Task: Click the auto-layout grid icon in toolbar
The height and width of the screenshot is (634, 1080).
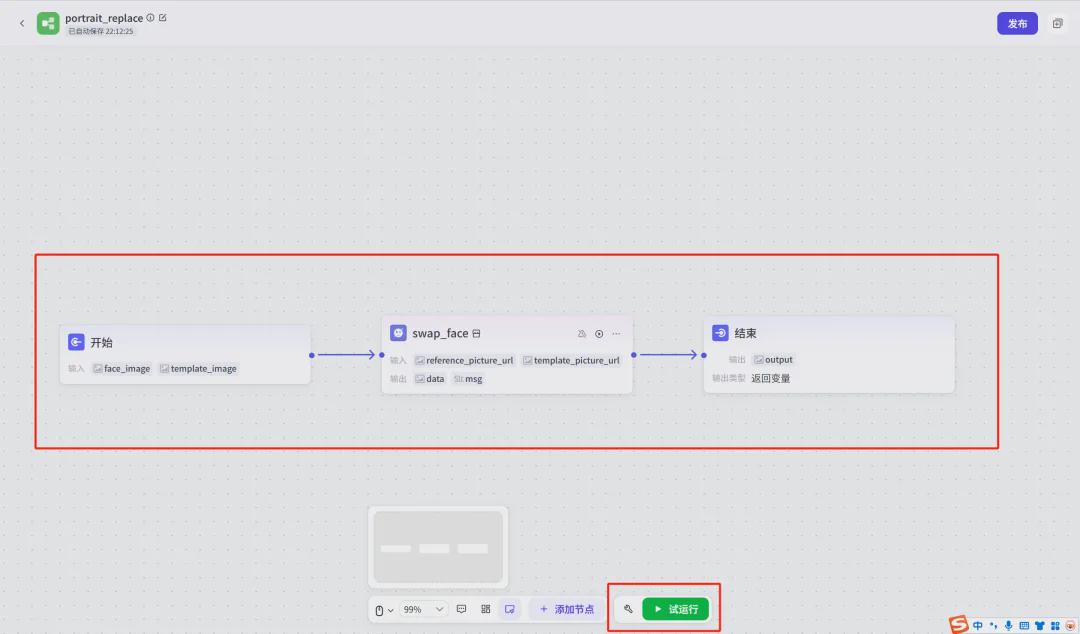Action: pos(486,609)
